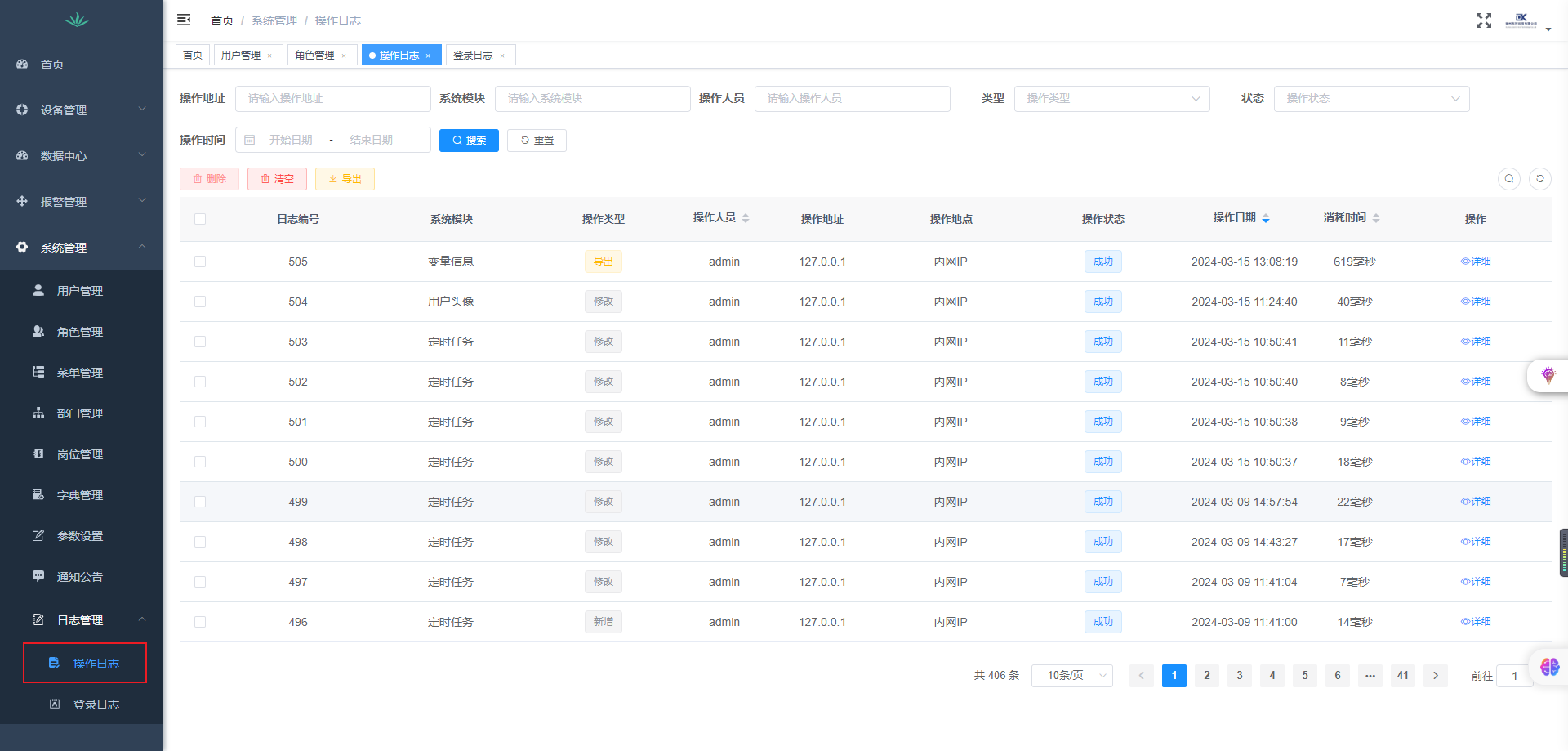1568x751 pixels.
Task: Expand 设备管理 submenu chevron
Action: 142,109
